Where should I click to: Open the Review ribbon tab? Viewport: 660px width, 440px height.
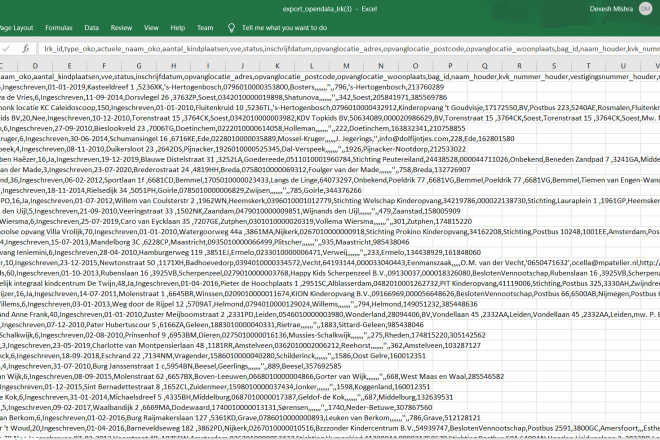[x=121, y=28]
